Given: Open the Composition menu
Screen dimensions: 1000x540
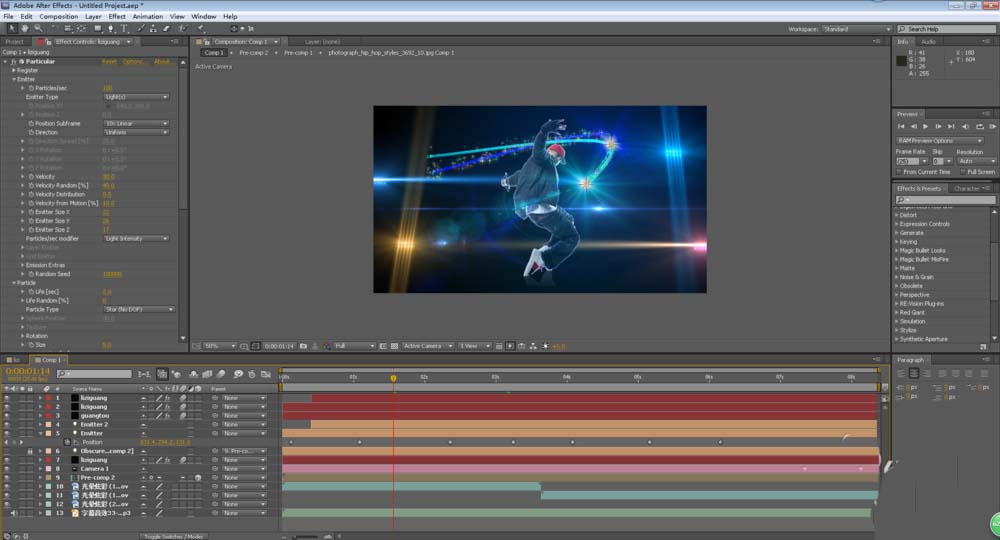Looking at the screenshot, I should pyautogui.click(x=59, y=17).
